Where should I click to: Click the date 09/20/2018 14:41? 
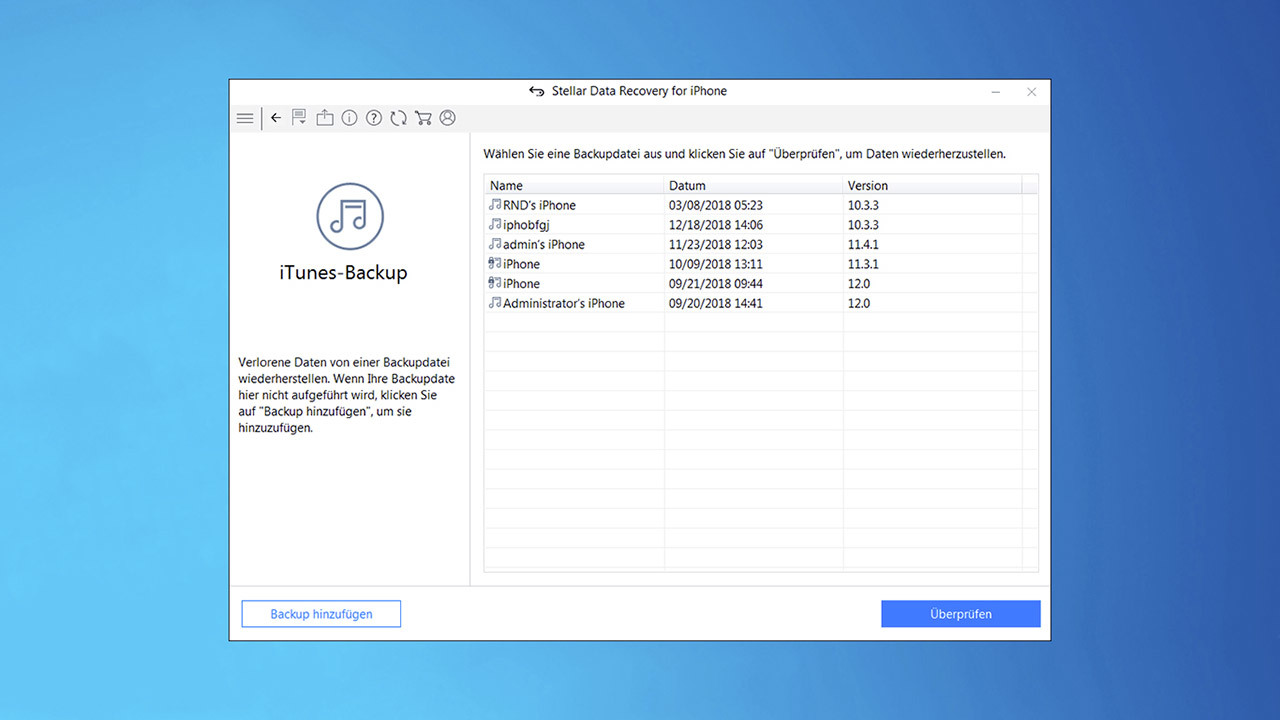point(716,303)
